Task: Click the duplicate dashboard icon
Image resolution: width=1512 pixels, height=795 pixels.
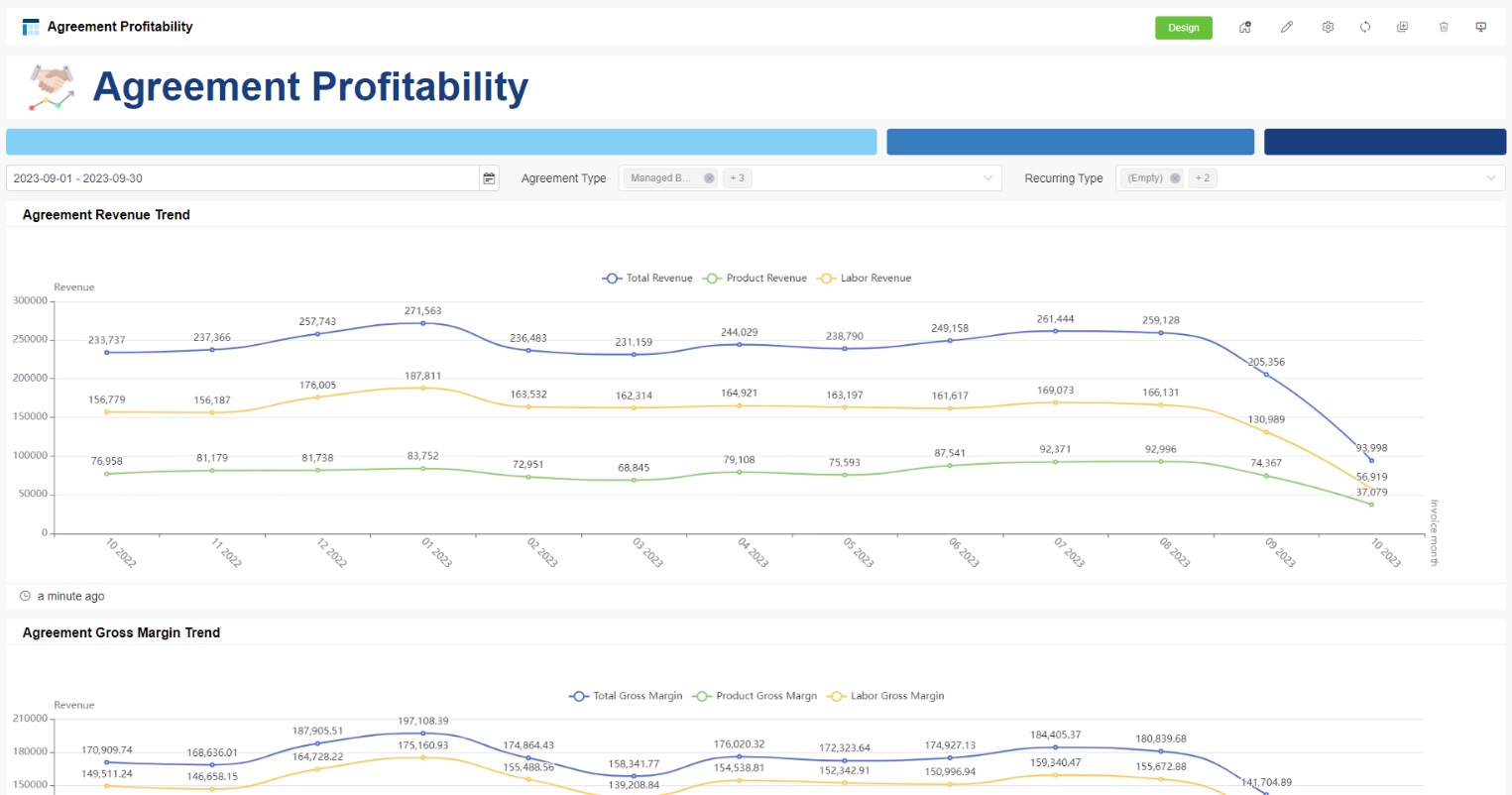Action: coord(1403,27)
